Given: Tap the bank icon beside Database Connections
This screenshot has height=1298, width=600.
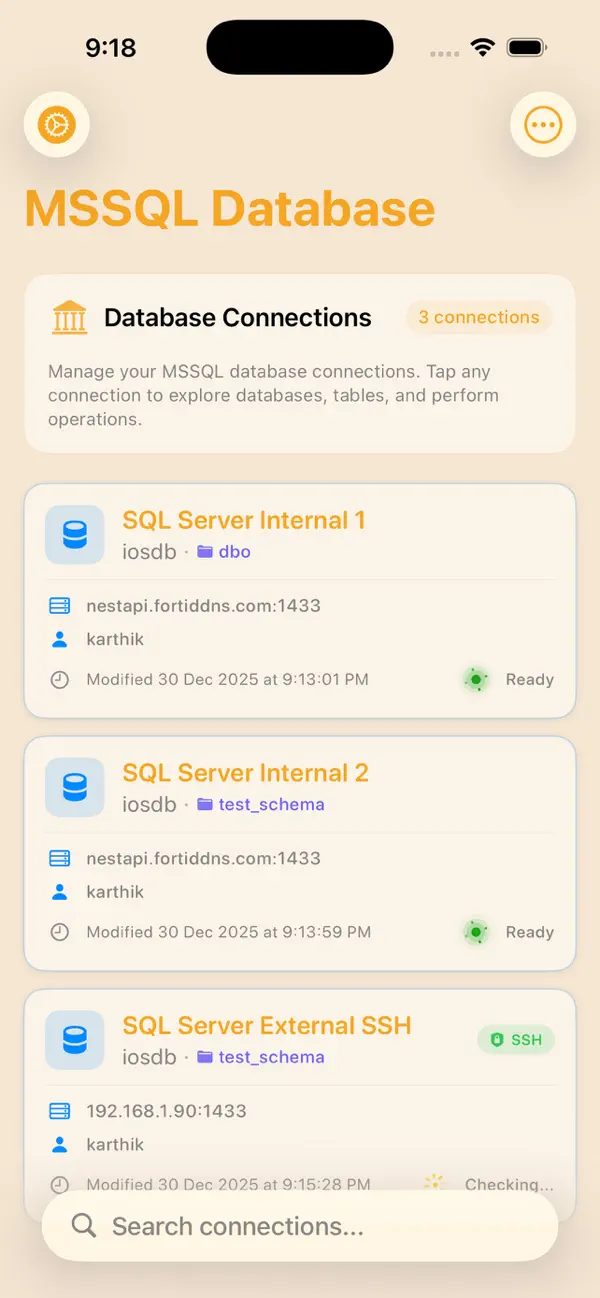Looking at the screenshot, I should tap(69, 317).
